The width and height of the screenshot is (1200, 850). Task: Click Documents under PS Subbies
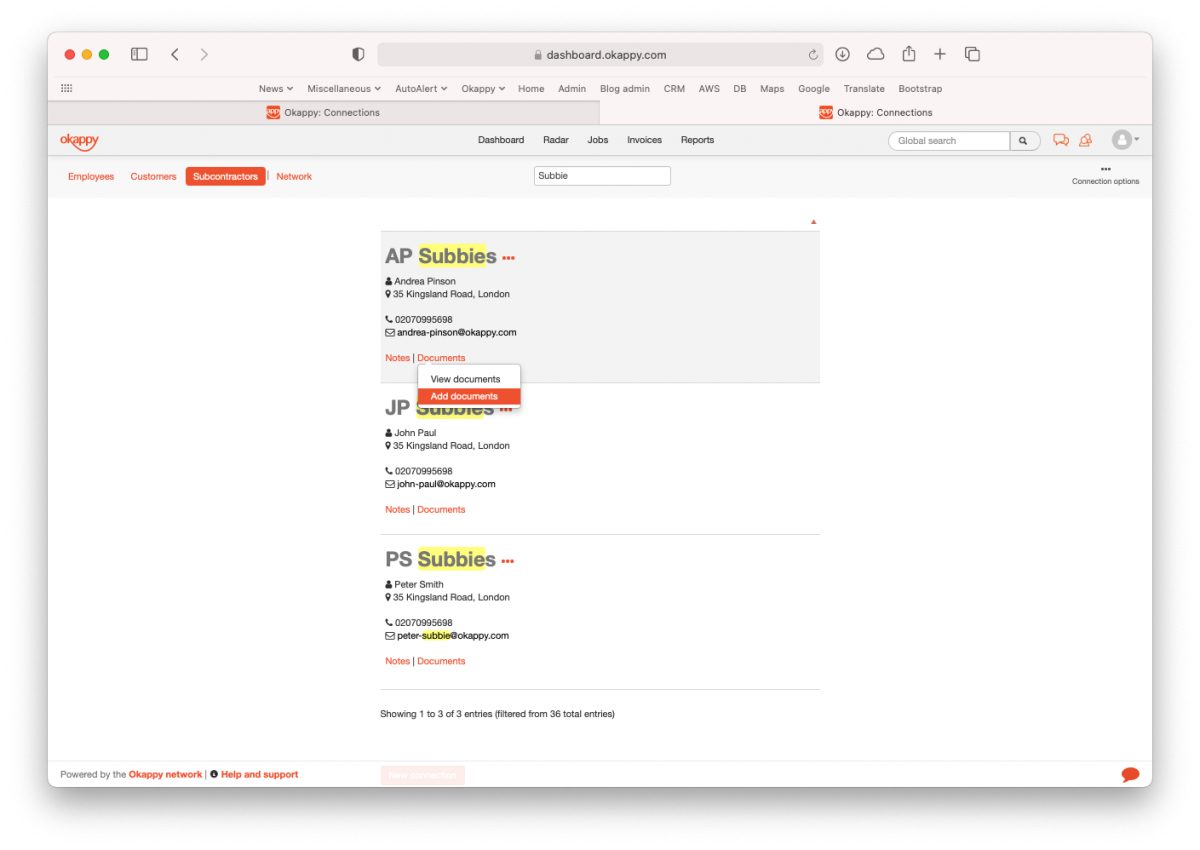point(441,661)
